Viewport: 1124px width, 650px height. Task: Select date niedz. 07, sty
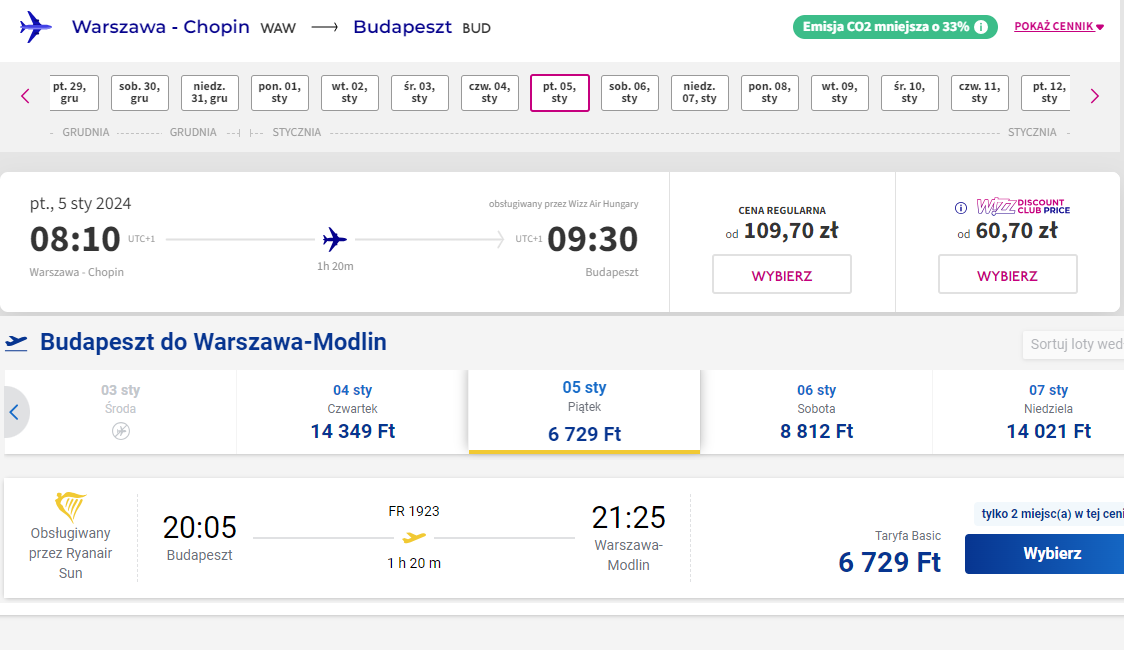pos(700,93)
